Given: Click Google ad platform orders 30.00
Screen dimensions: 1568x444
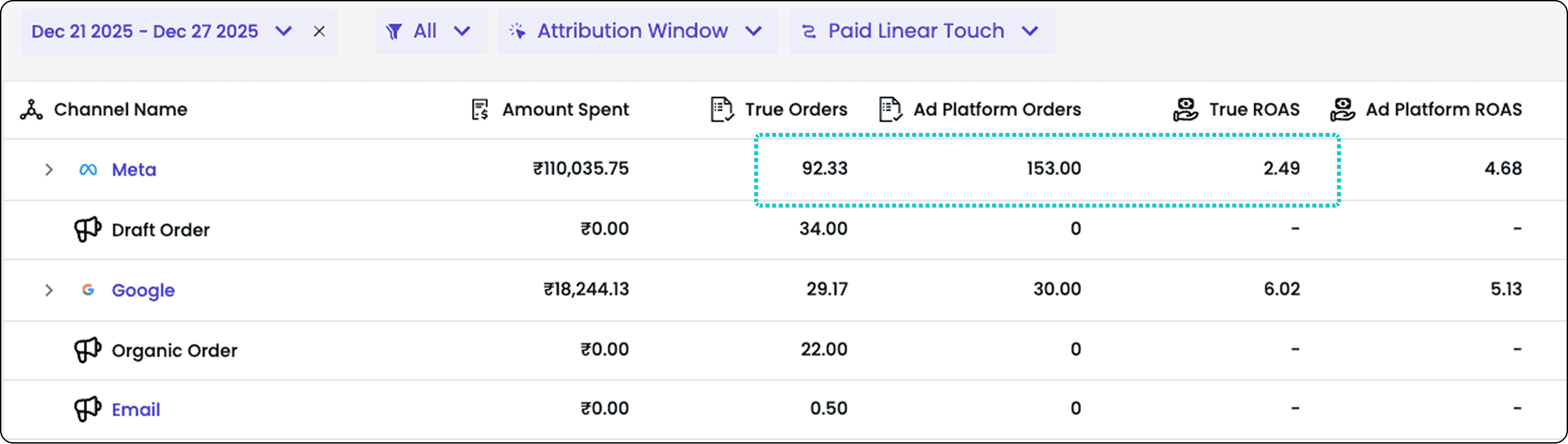Looking at the screenshot, I should [x=1057, y=289].
